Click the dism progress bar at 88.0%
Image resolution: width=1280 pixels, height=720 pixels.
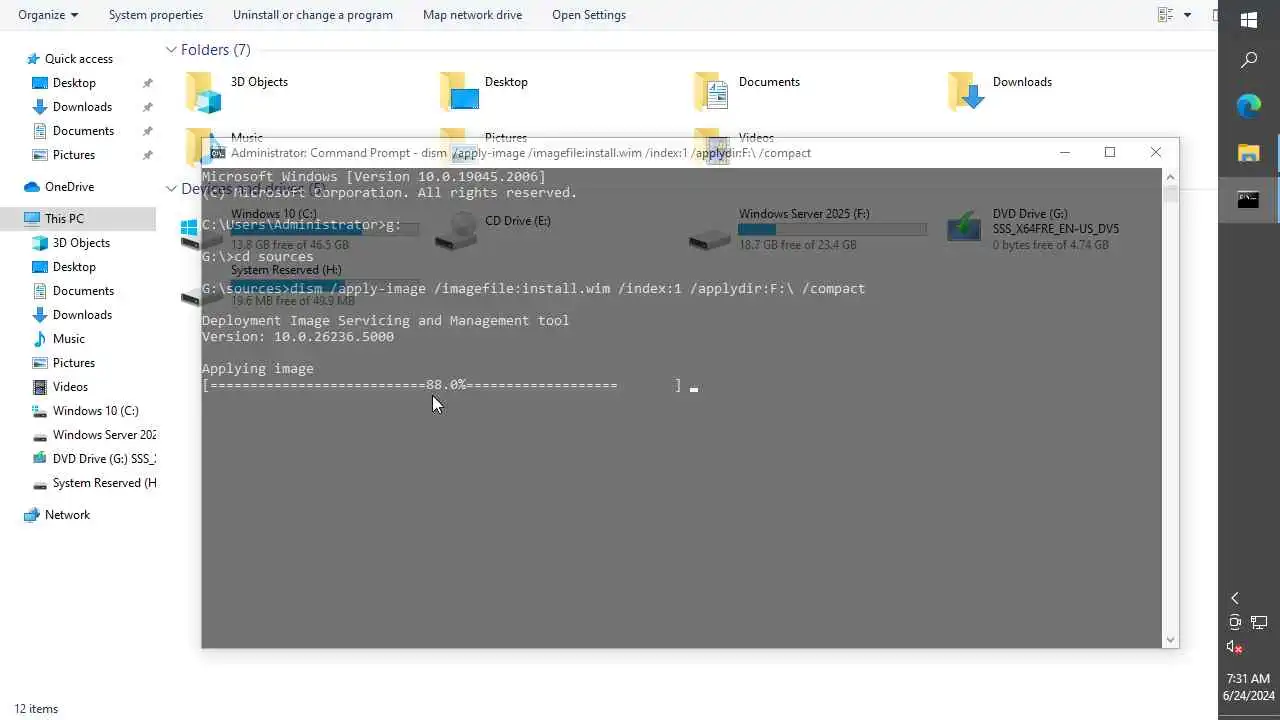click(x=441, y=385)
